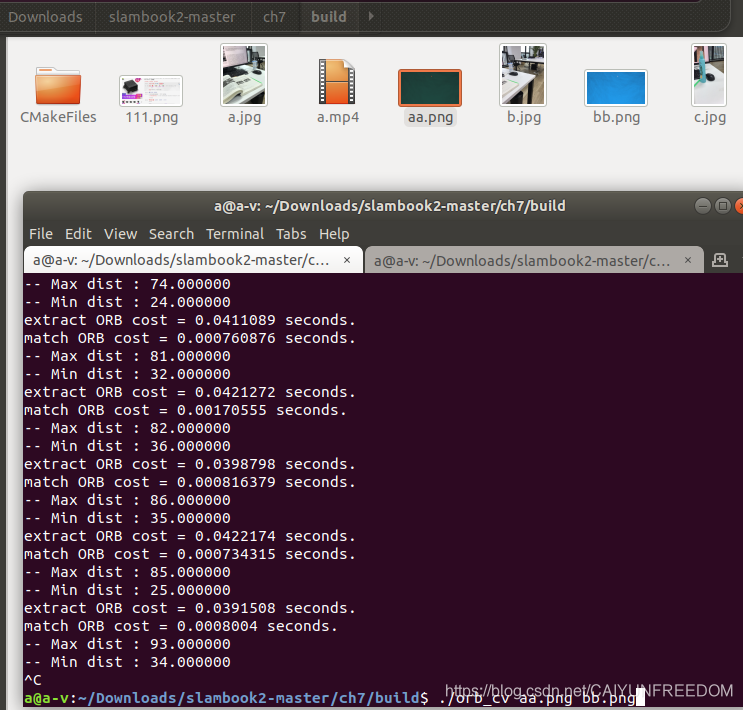This screenshot has width=743, height=710.
Task: Click the 'Max dist : 74.000000' line
Action: tap(127, 284)
